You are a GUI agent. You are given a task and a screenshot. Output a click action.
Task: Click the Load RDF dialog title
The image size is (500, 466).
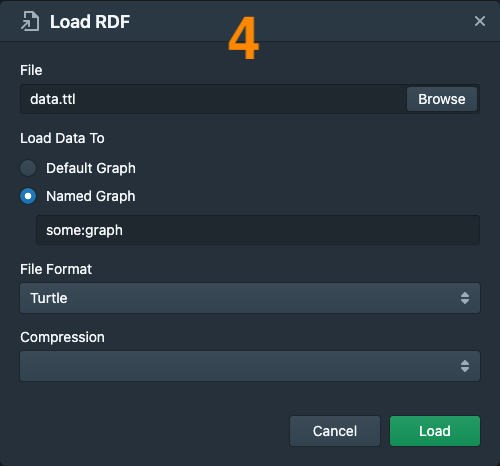[90, 22]
